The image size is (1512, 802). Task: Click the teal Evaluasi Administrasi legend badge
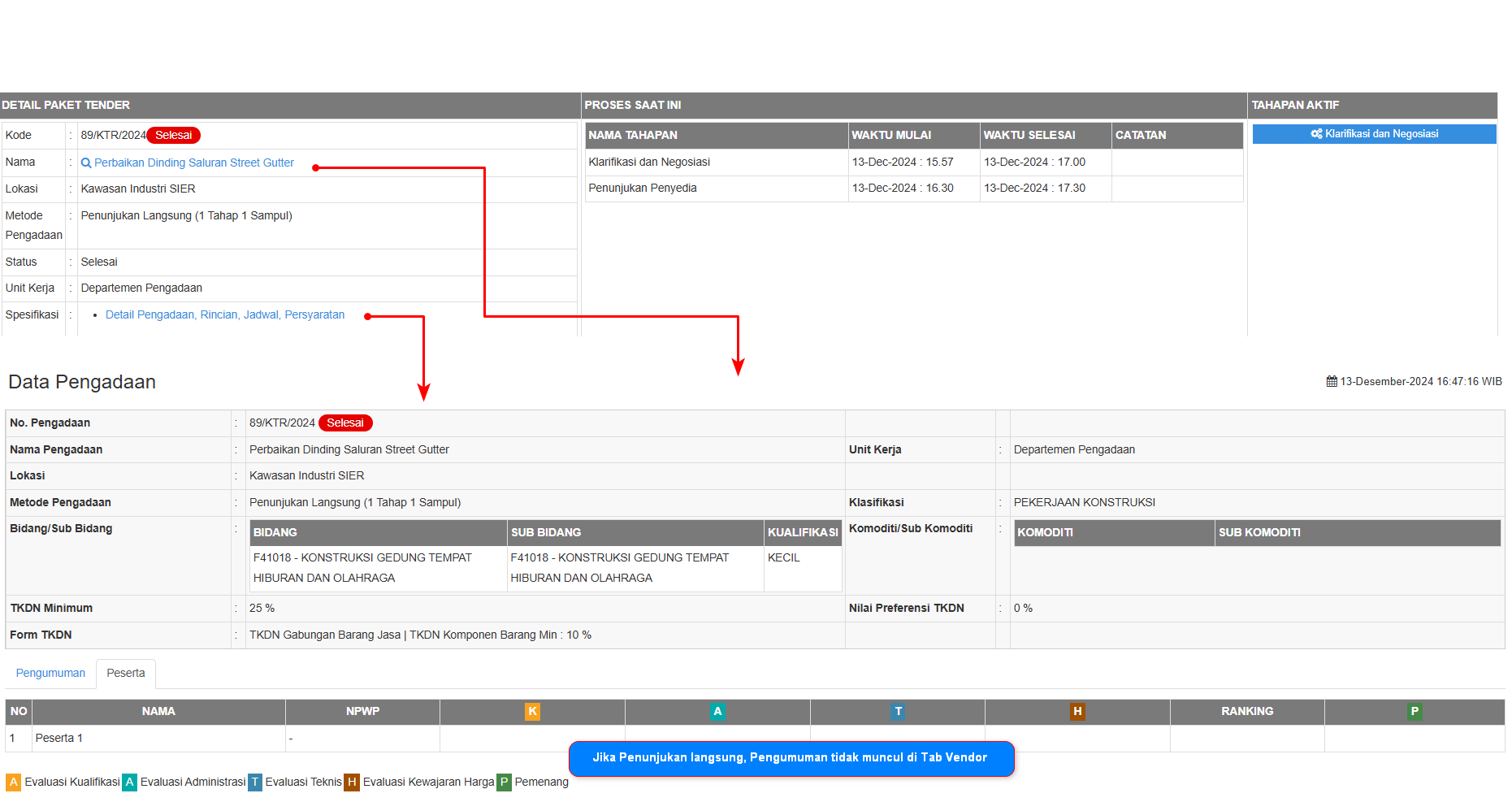pos(130,782)
